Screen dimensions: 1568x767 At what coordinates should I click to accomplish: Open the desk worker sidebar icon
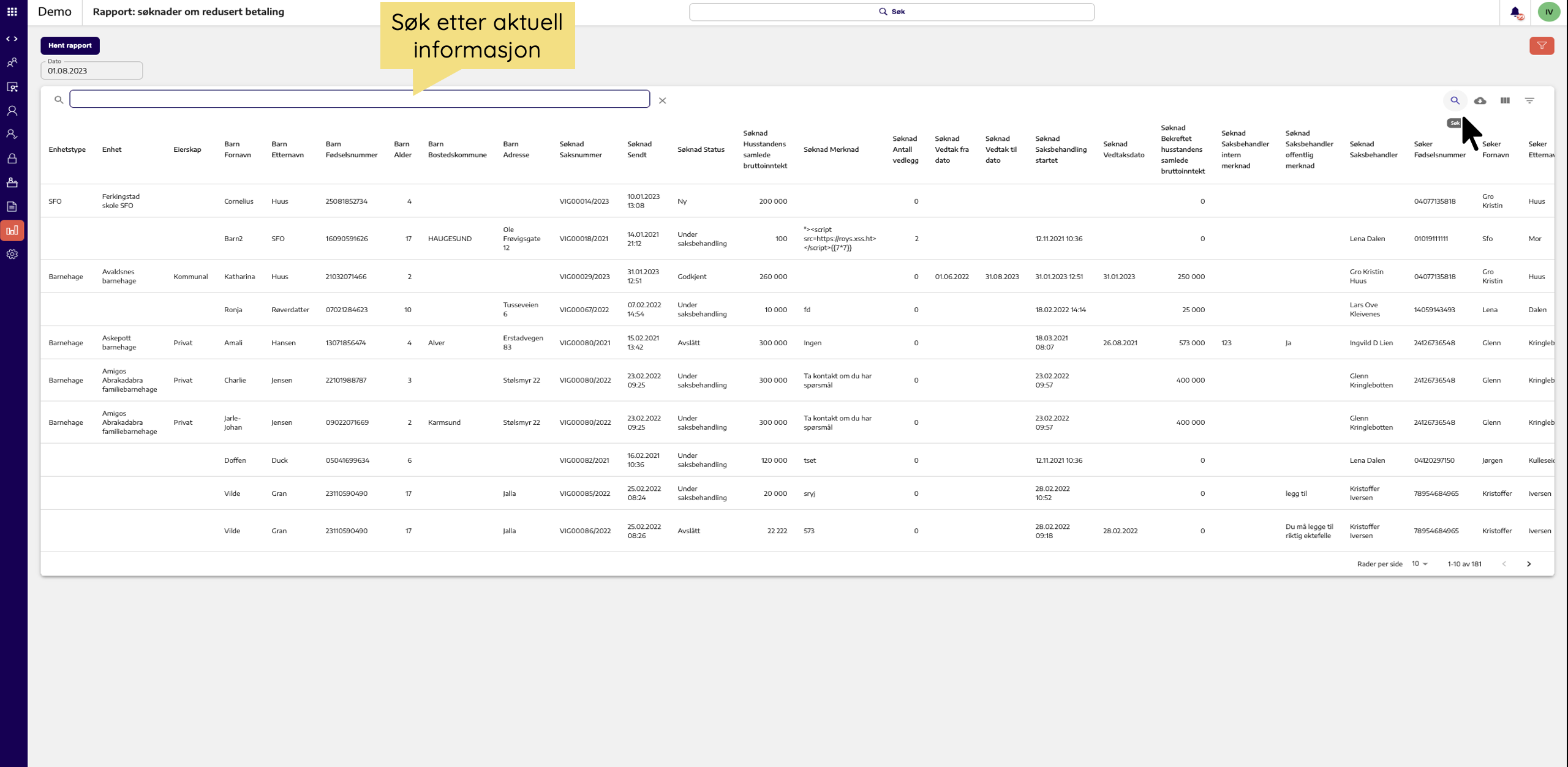pyautogui.click(x=12, y=182)
